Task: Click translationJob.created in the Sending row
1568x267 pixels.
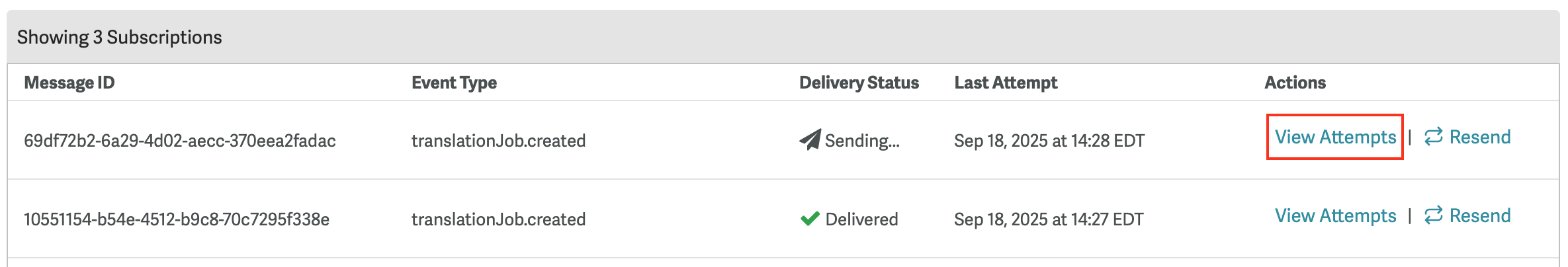Action: point(498,141)
